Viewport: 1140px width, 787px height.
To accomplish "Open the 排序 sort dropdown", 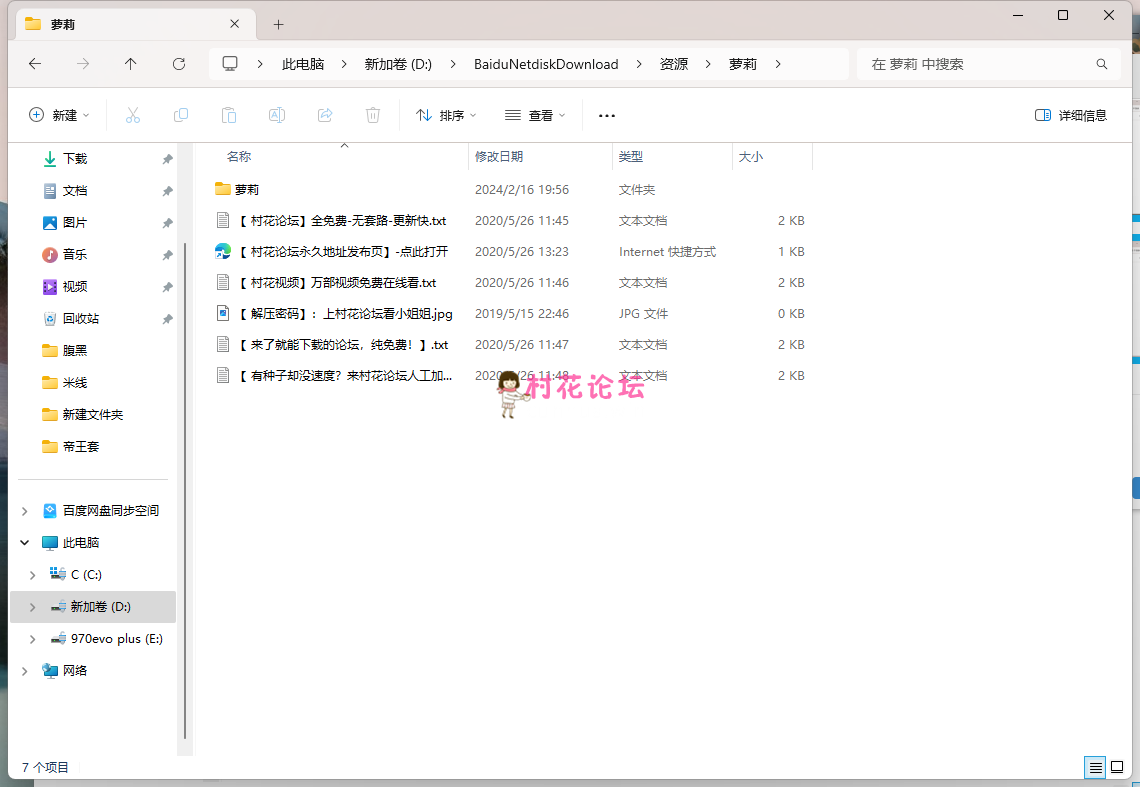I will (446, 115).
